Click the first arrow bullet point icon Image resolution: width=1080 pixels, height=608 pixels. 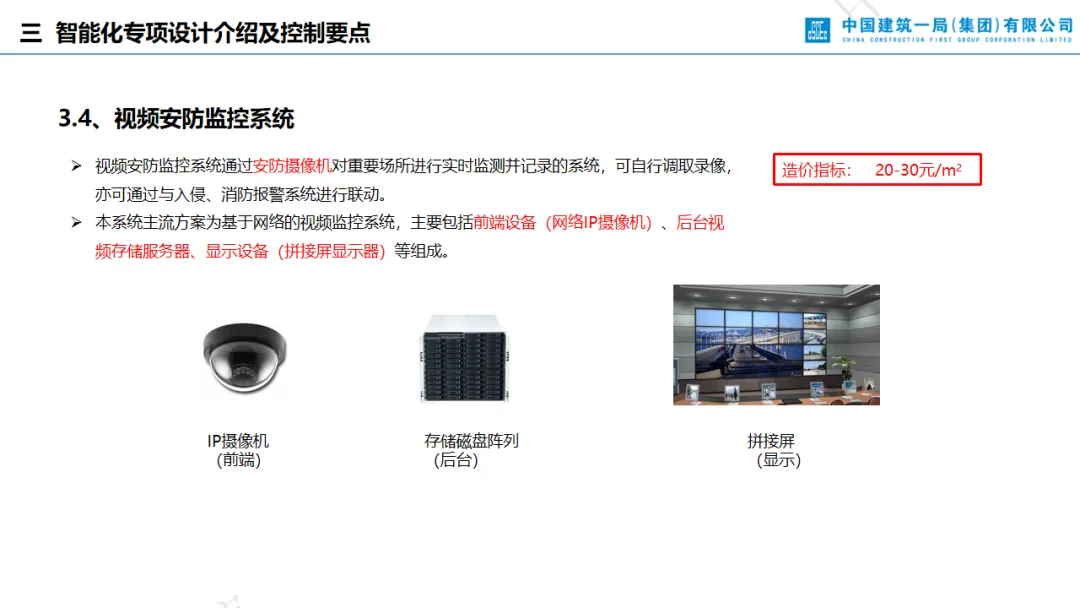pos(76,166)
